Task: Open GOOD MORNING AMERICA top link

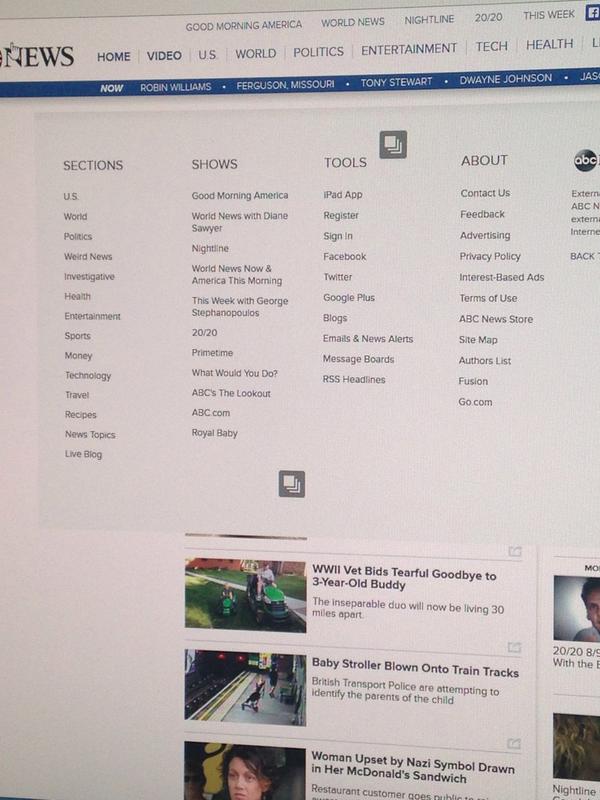Action: point(243,26)
